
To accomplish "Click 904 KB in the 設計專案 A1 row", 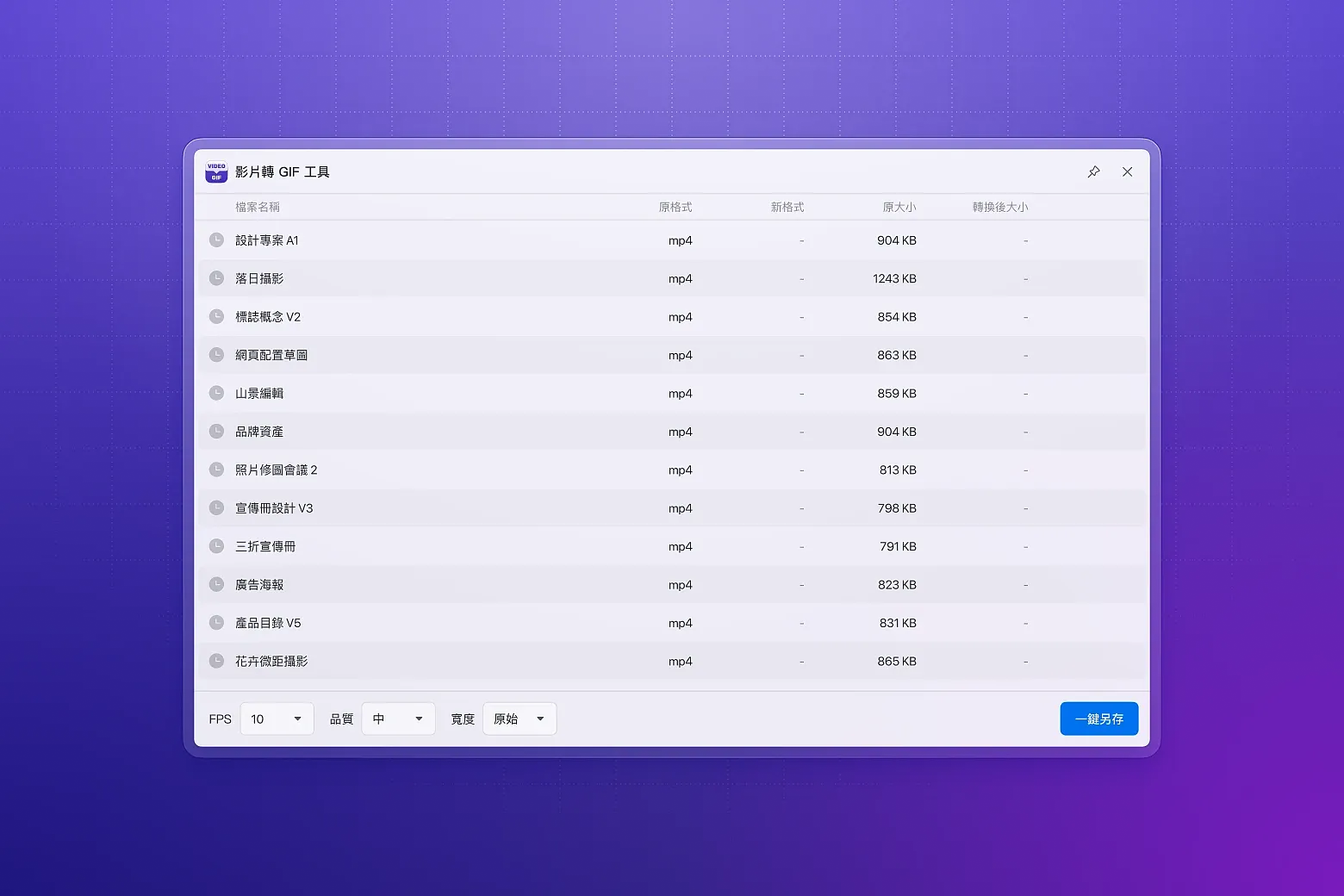I will pos(897,240).
